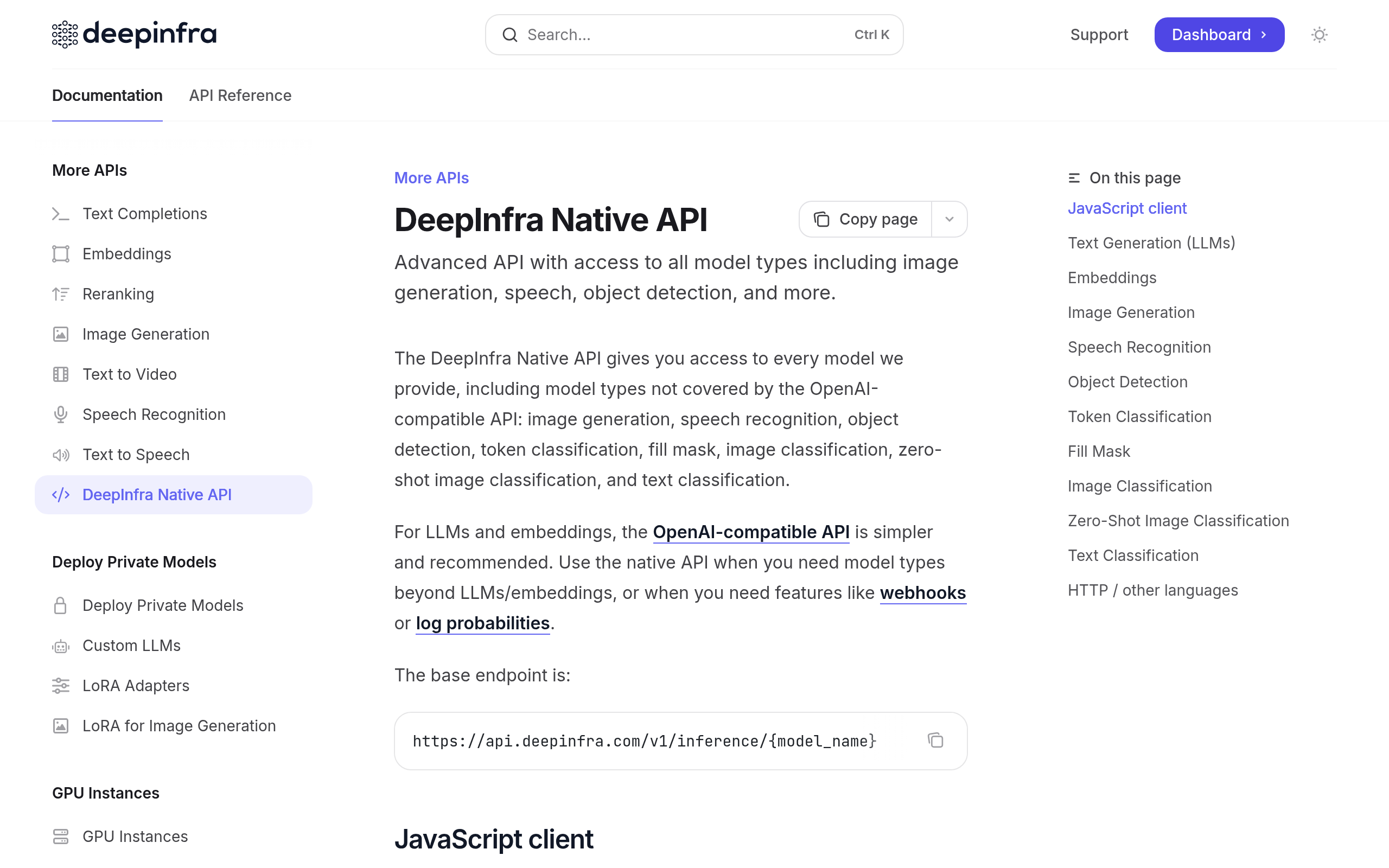This screenshot has height=868, width=1389.
Task: Jump to Image Generation in page outline
Action: pos(1131,312)
